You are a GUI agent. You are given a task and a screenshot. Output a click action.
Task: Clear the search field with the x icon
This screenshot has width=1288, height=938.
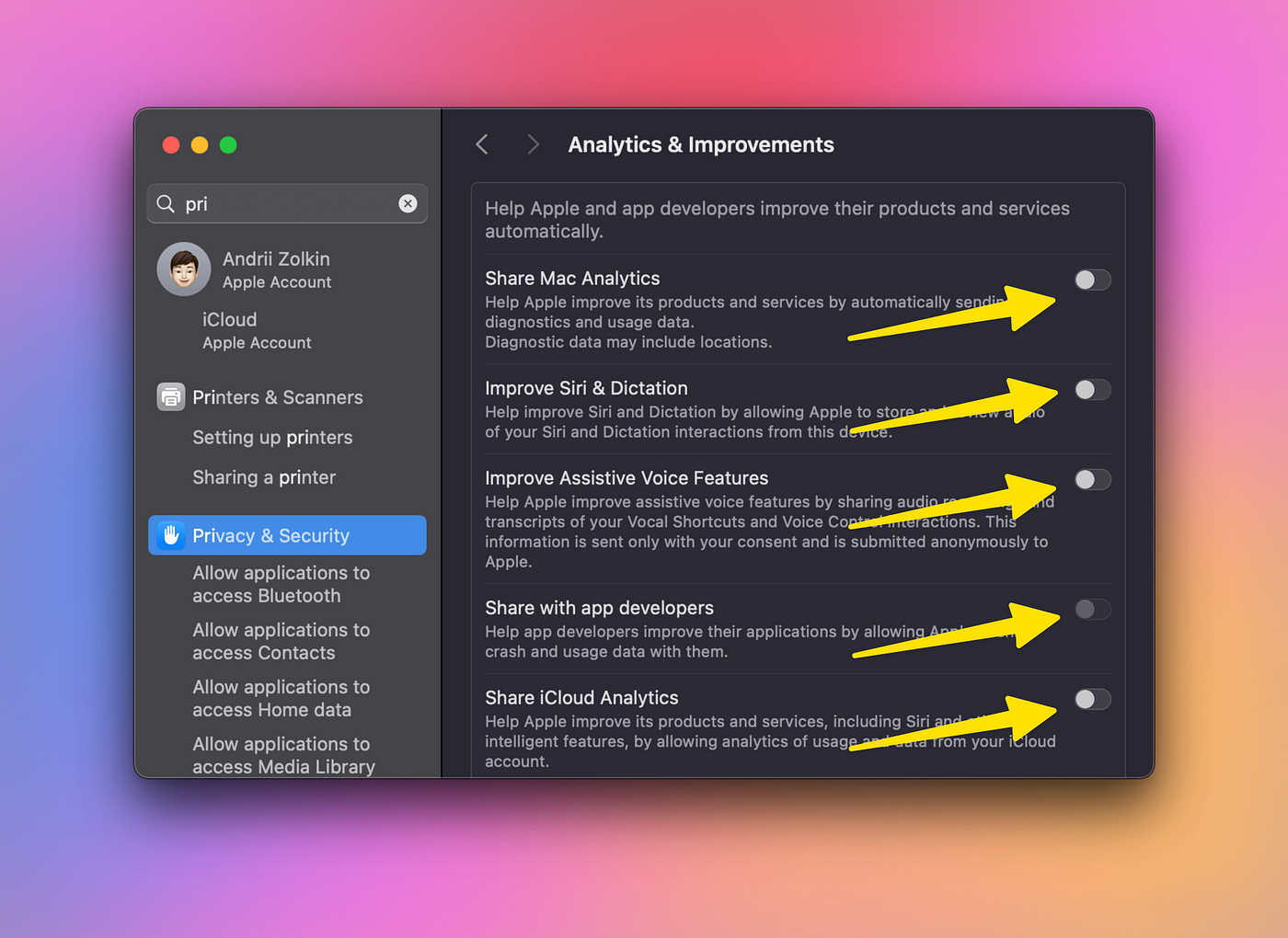[408, 203]
